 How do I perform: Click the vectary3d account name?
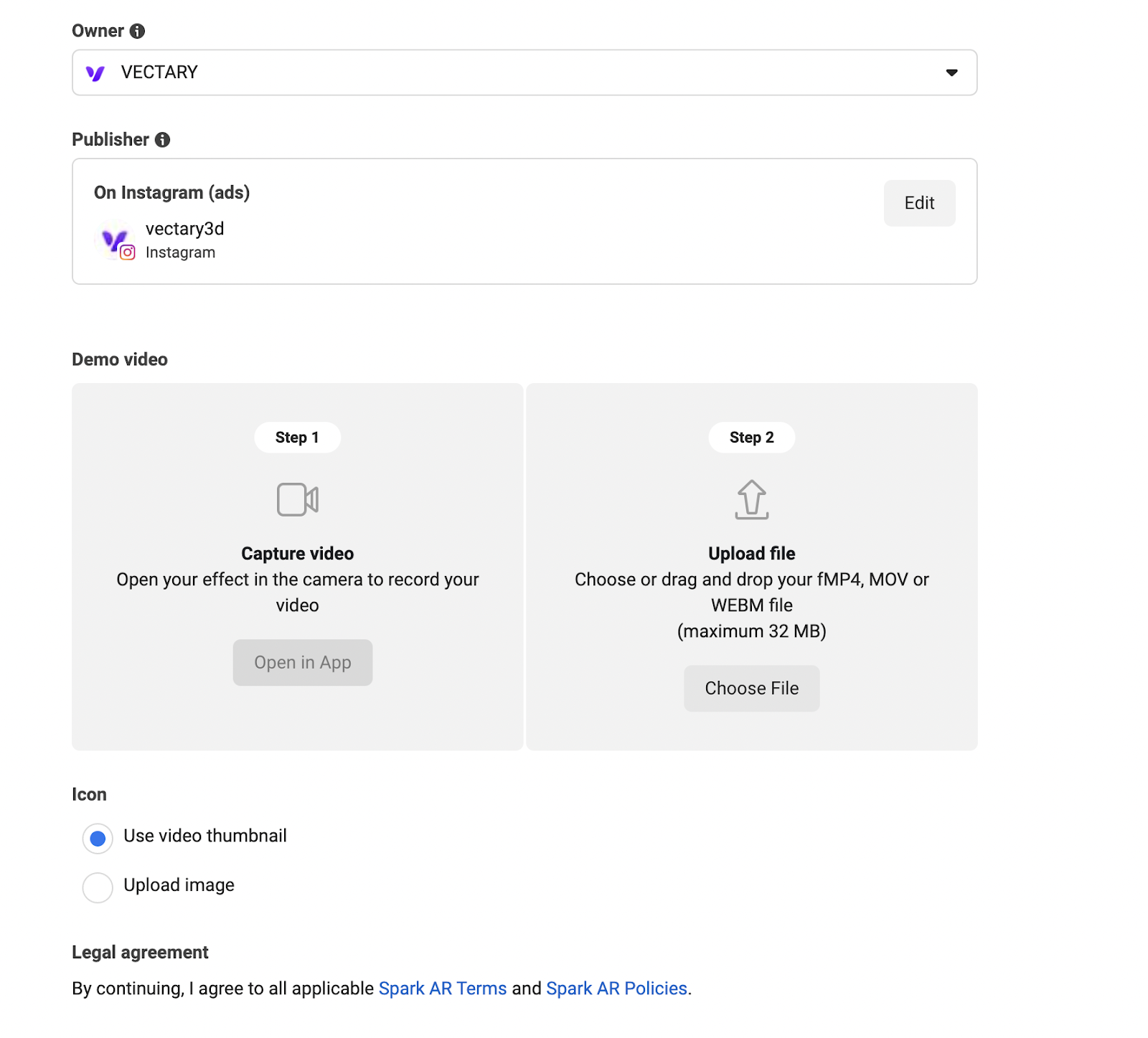click(x=184, y=229)
